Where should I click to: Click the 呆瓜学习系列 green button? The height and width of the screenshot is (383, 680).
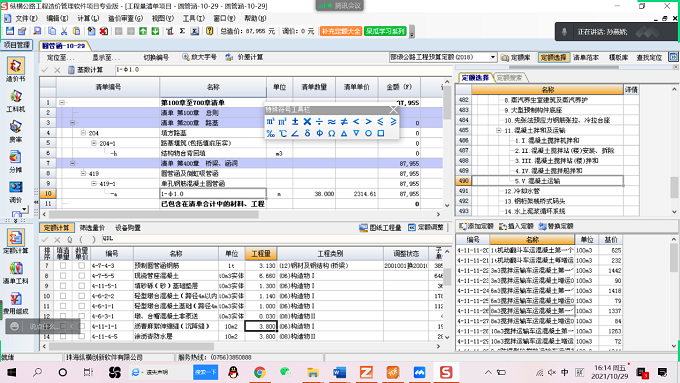[385, 31]
